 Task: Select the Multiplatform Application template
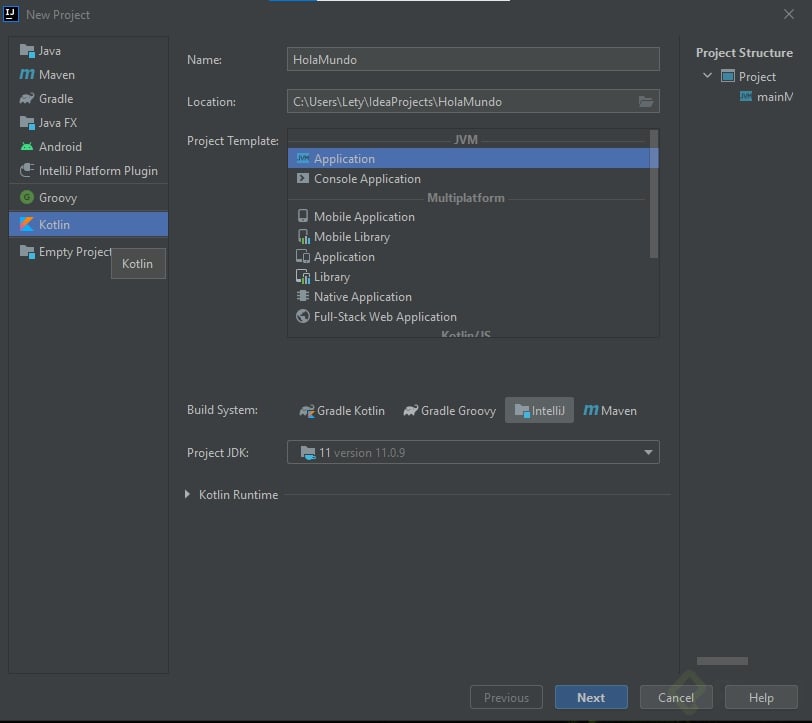click(469, 256)
